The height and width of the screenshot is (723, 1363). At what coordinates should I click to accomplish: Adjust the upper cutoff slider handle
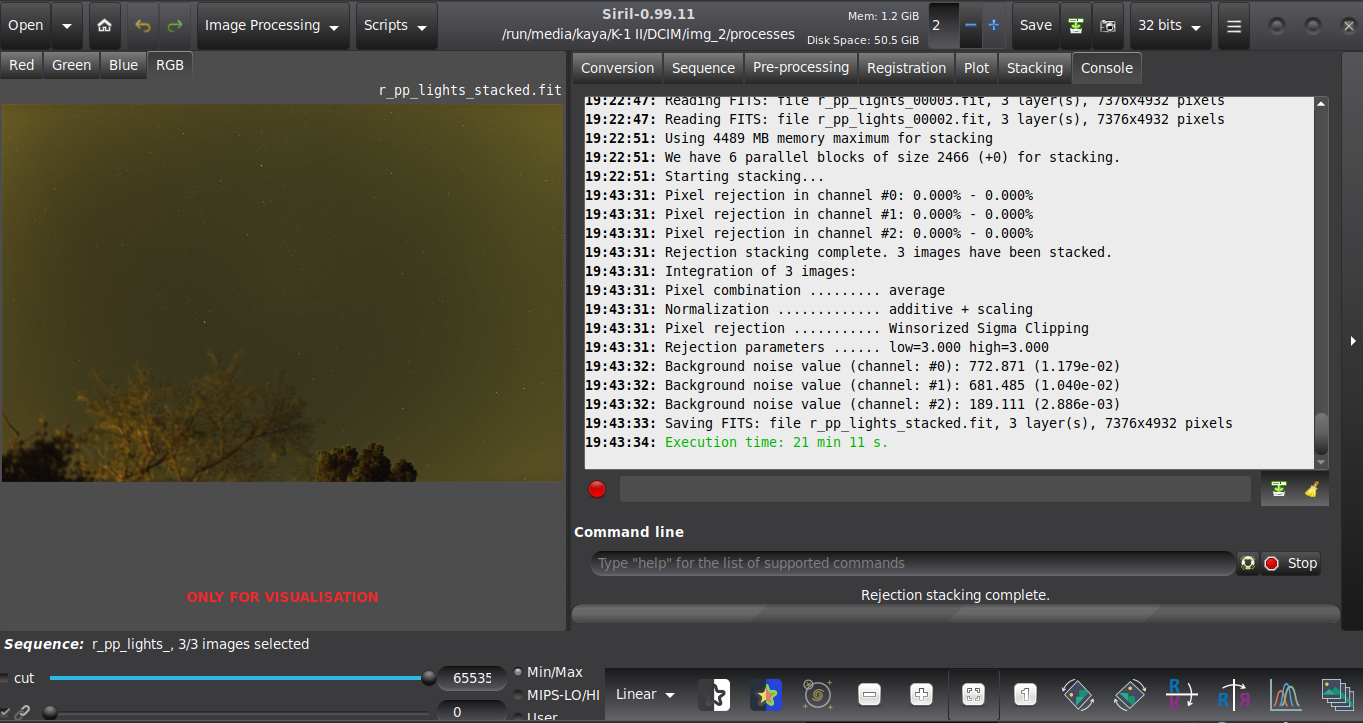[429, 678]
